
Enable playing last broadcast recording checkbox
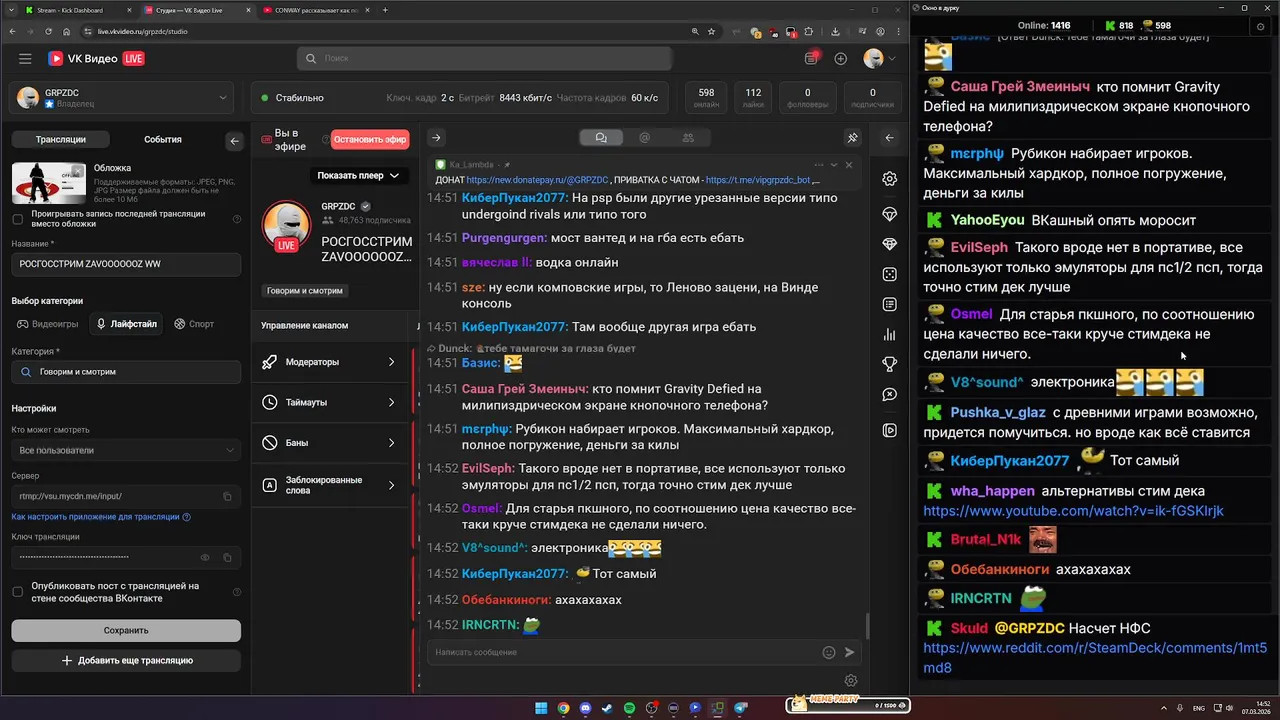coord(17,219)
